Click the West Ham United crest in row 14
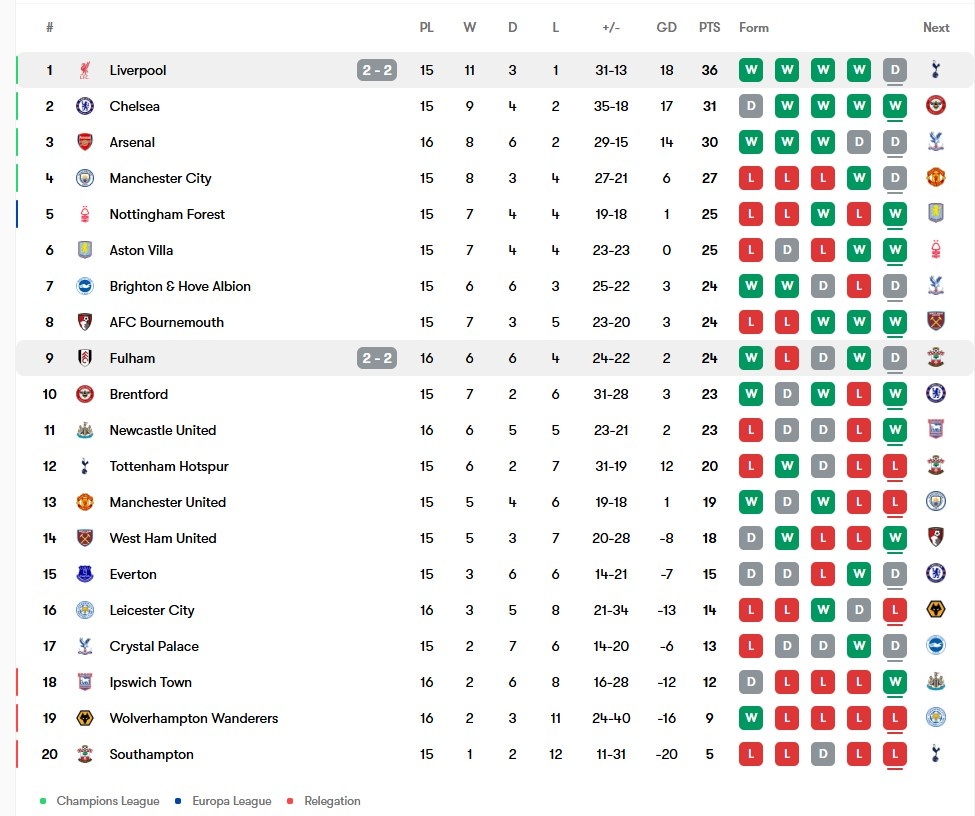Image resolution: width=975 pixels, height=816 pixels. pos(85,538)
